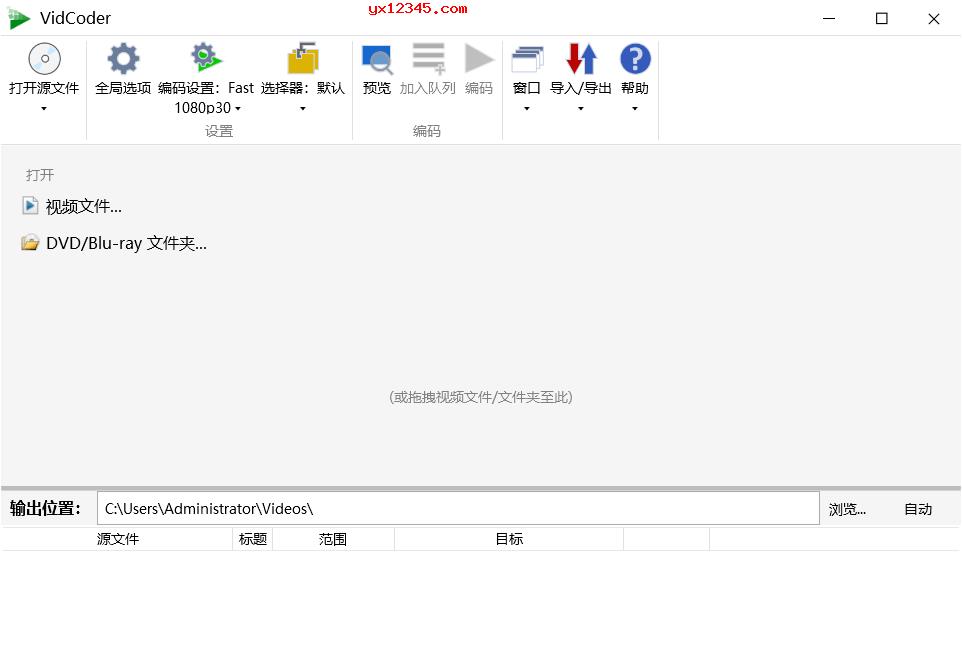The height and width of the screenshot is (662, 962).
Task: Open the help question mark icon
Action: [x=635, y=59]
